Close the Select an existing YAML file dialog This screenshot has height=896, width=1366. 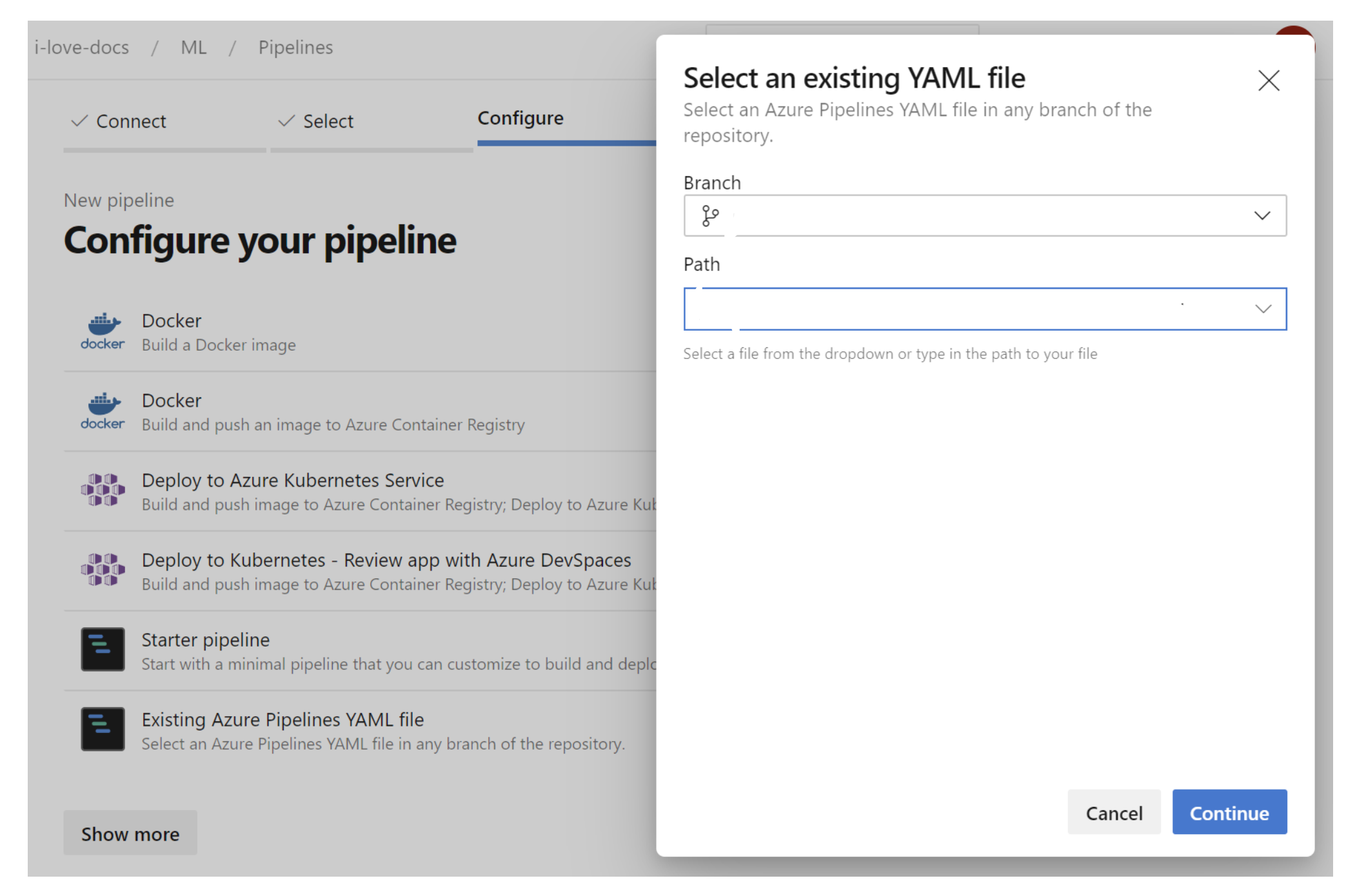1268,81
